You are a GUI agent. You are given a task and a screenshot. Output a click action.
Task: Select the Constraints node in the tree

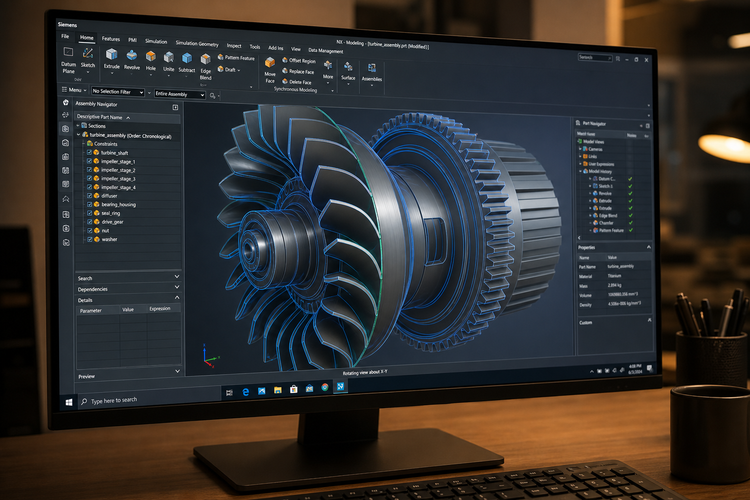[x=106, y=144]
